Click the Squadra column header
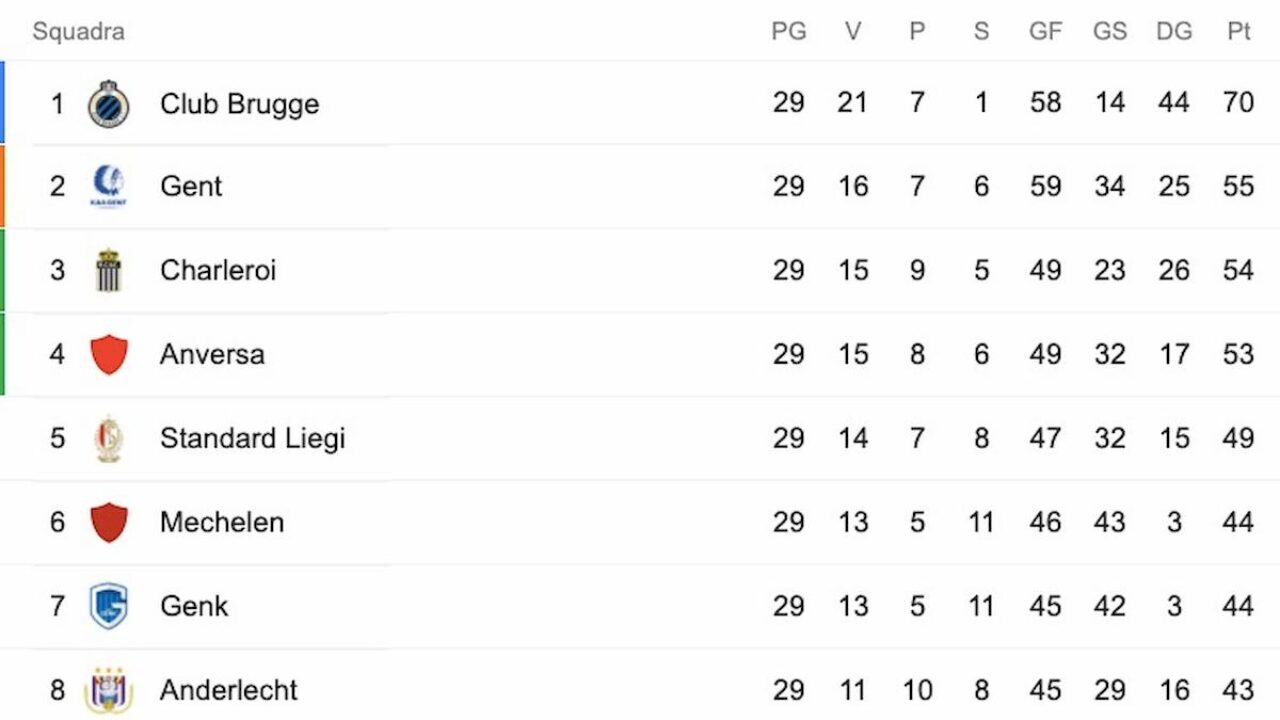Viewport: 1280px width, 720px height. (78, 32)
